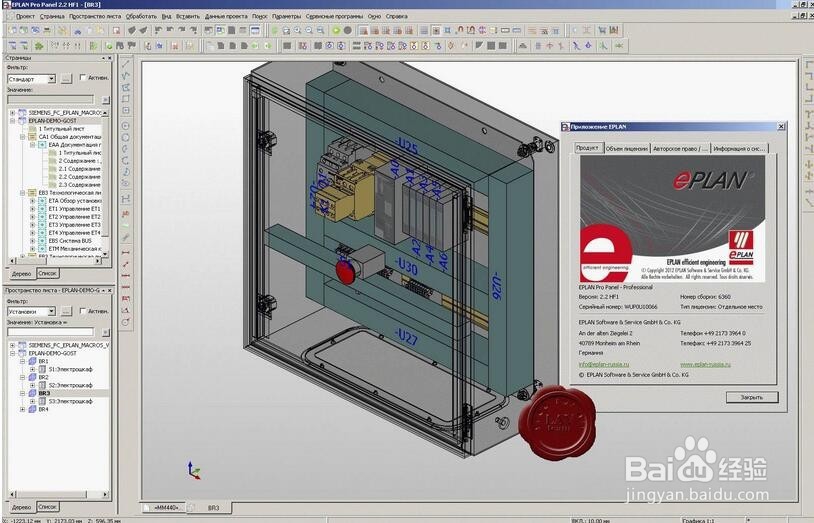814x523 pixels.
Task: Switch to Авторское право tab in EPLAN dialog
Action: point(680,149)
